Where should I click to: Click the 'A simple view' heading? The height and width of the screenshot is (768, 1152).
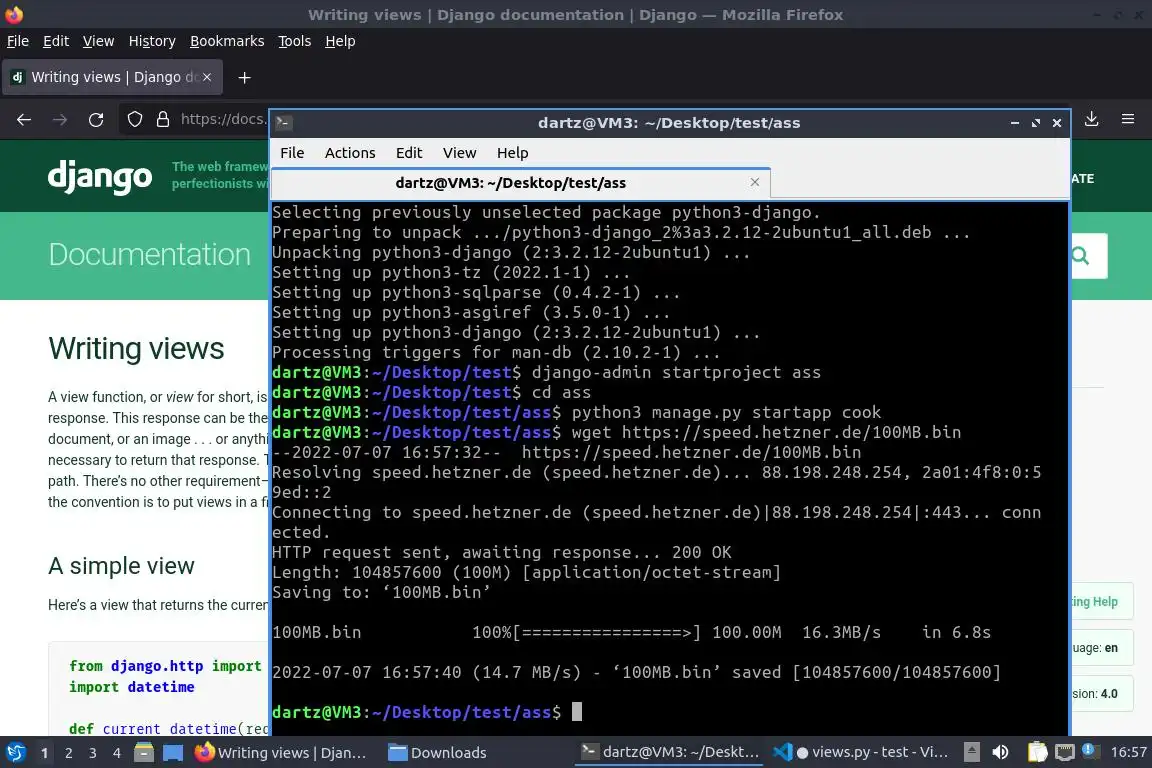(121, 566)
